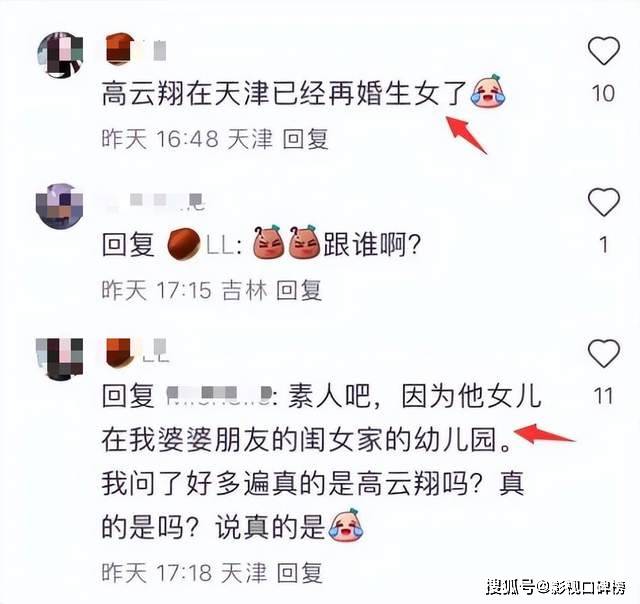
Task: Tap second confused question-mark emoji
Action: coord(304,242)
